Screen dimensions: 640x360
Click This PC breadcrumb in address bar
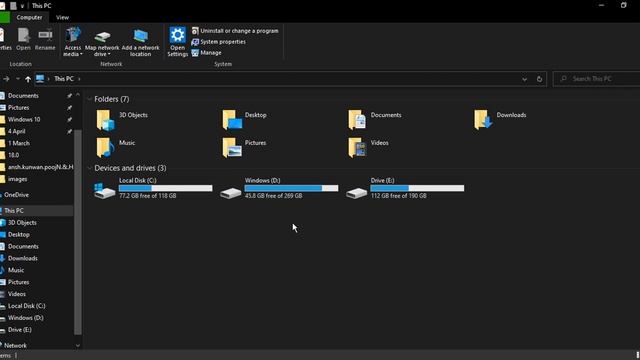pos(64,79)
